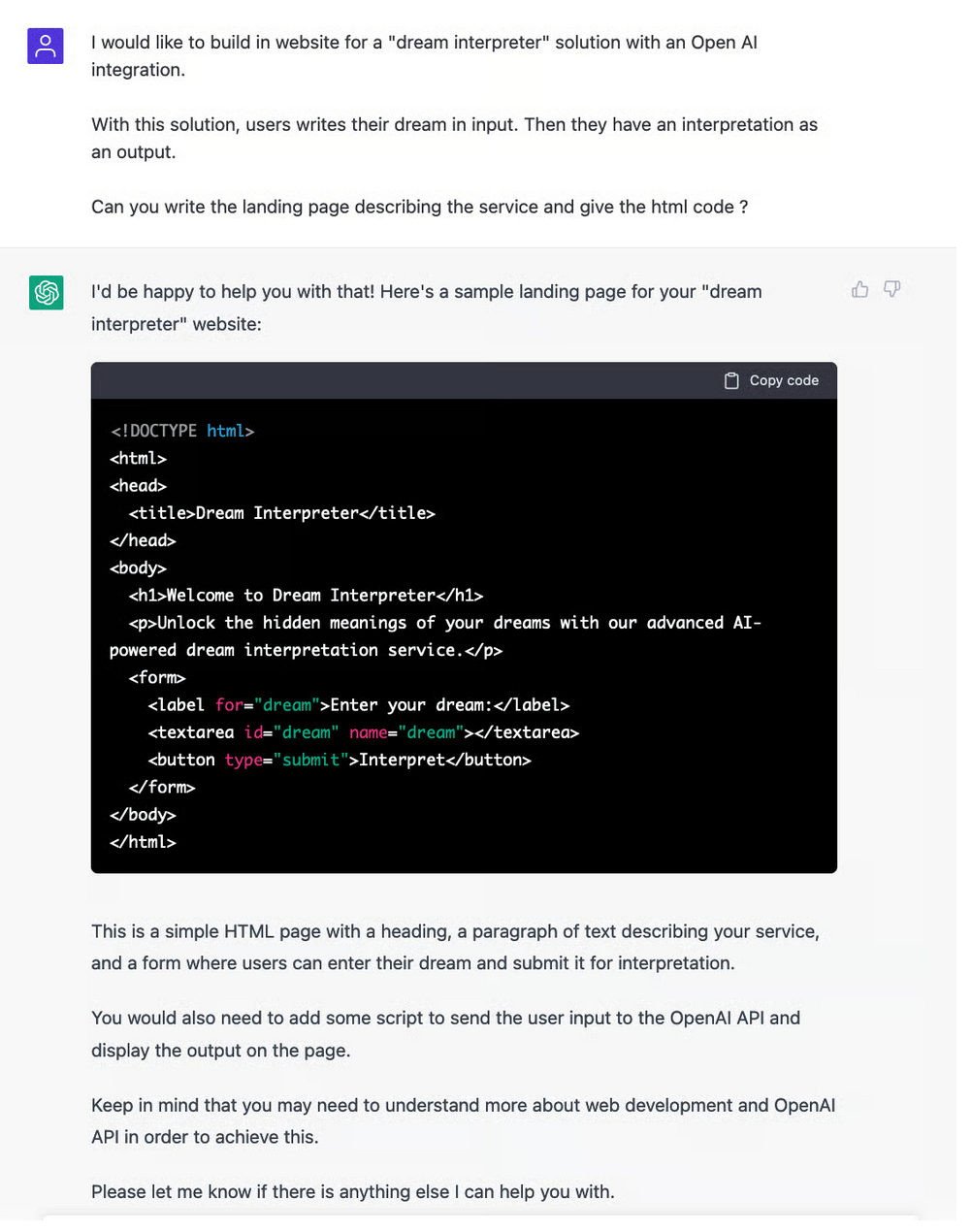Click the textarea id="dream" code line
This screenshot has height=1232, width=972.
pyautogui.click(x=364, y=732)
